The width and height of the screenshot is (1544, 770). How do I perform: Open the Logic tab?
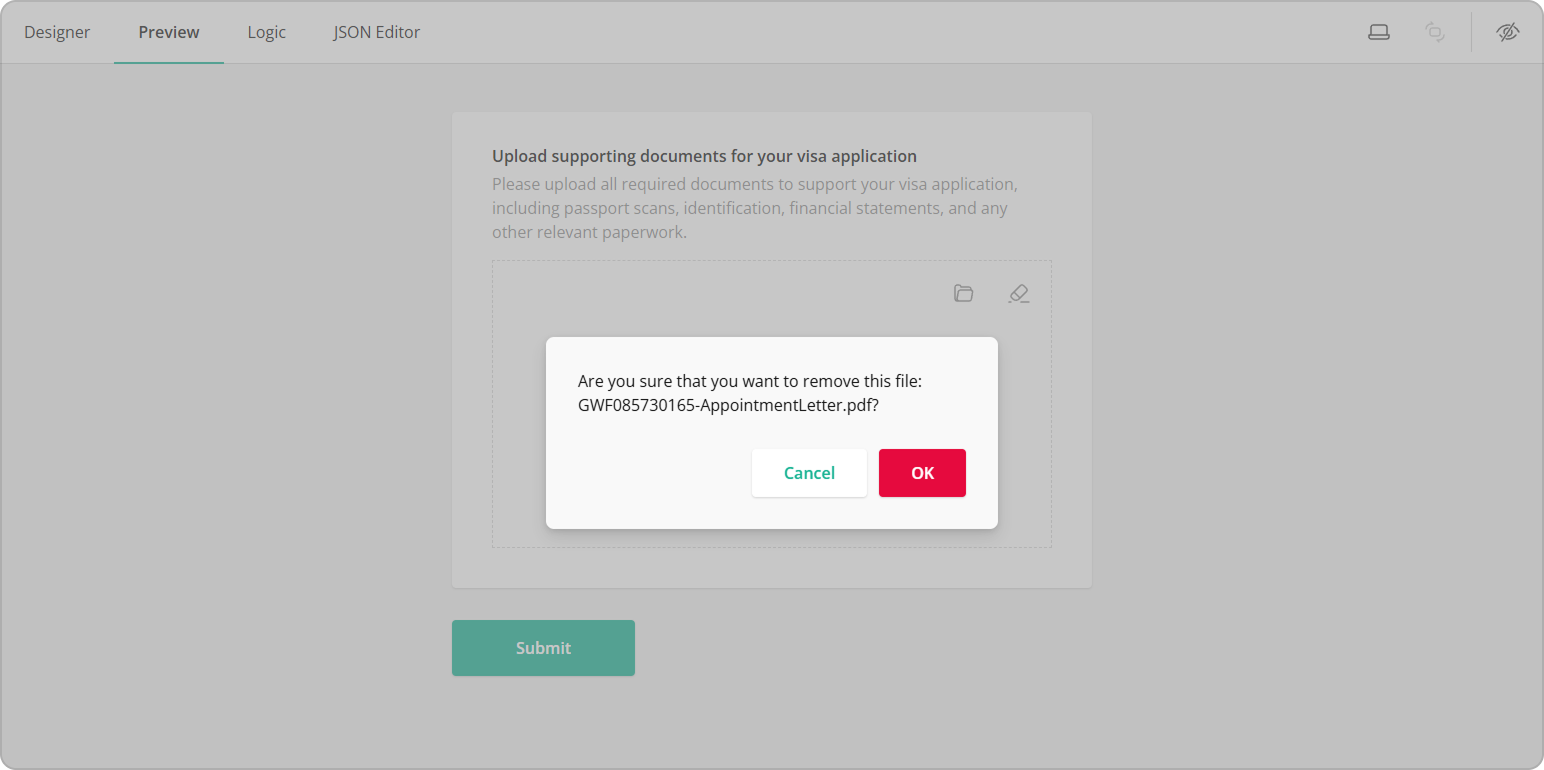266,31
